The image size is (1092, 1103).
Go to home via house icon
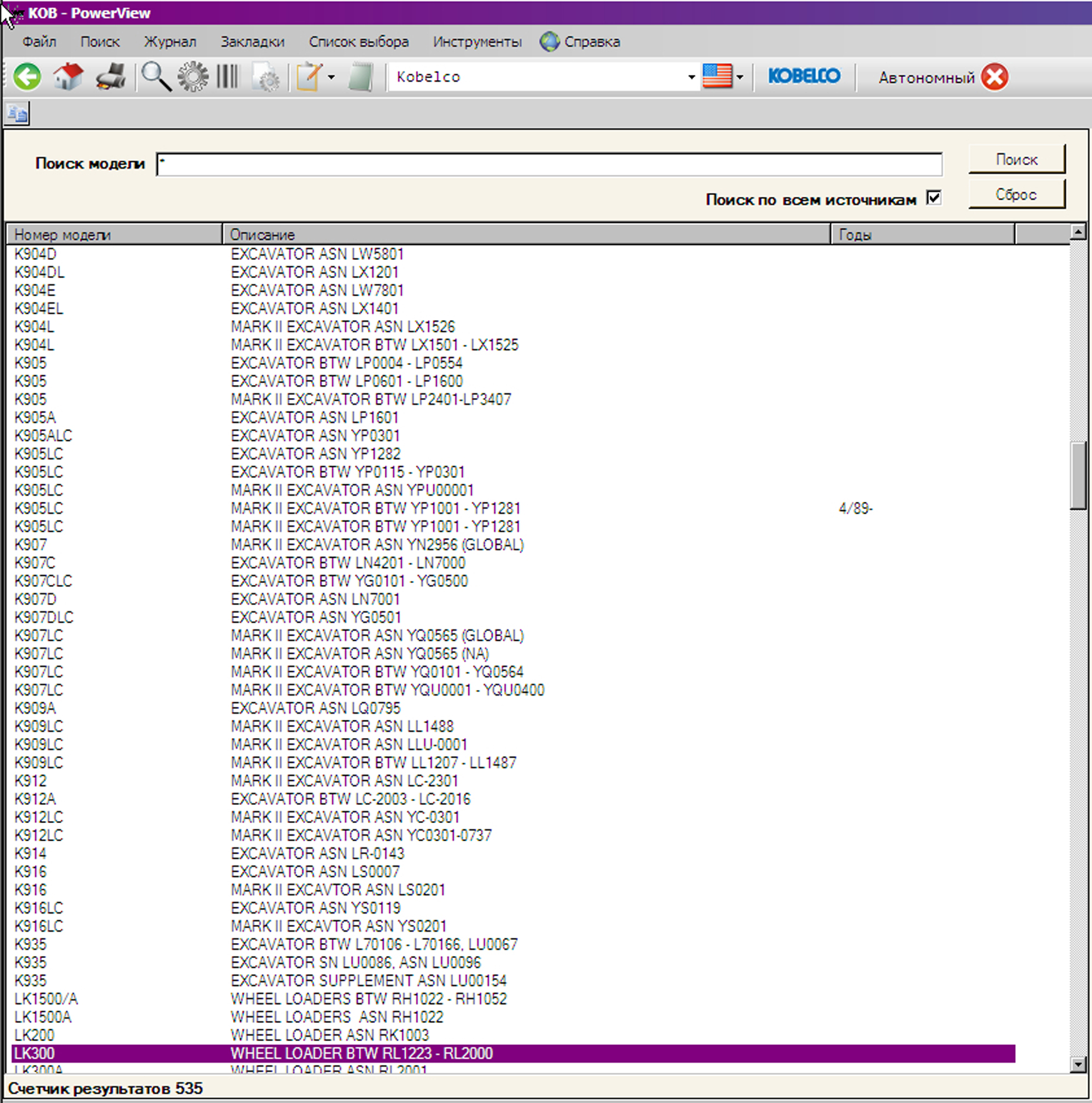(68, 77)
